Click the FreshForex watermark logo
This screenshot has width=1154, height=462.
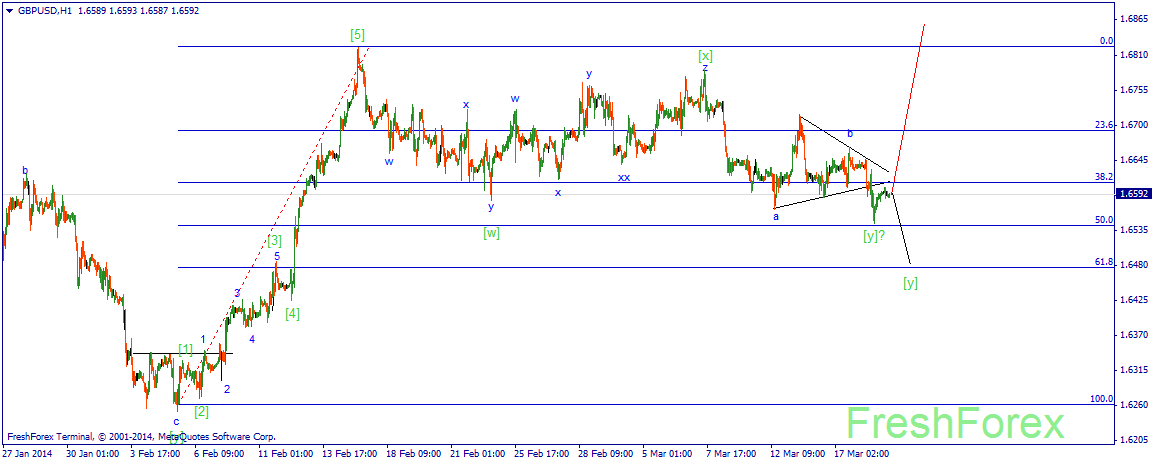tap(955, 424)
